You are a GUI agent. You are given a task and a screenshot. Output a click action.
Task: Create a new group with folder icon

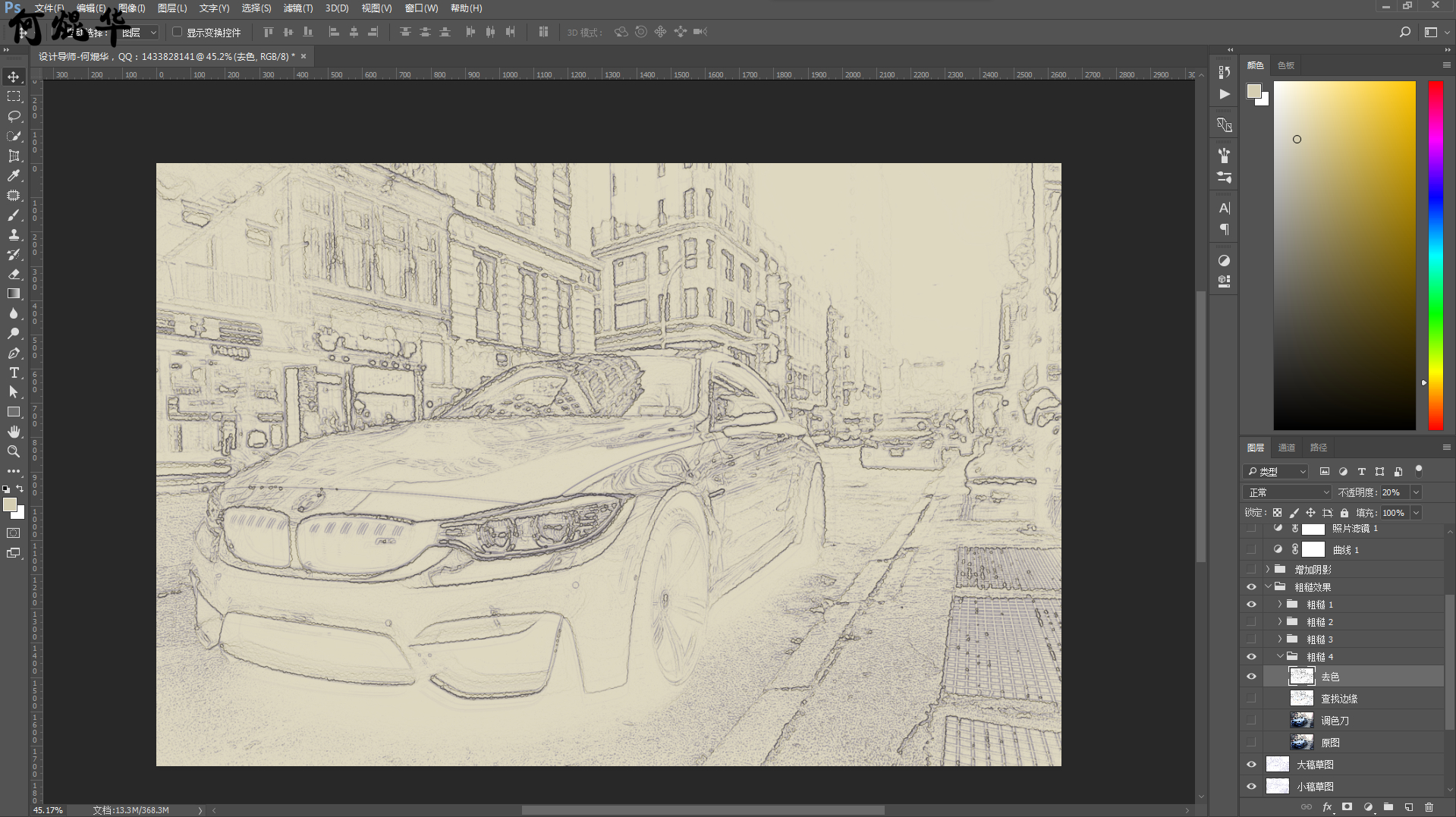(x=1388, y=807)
